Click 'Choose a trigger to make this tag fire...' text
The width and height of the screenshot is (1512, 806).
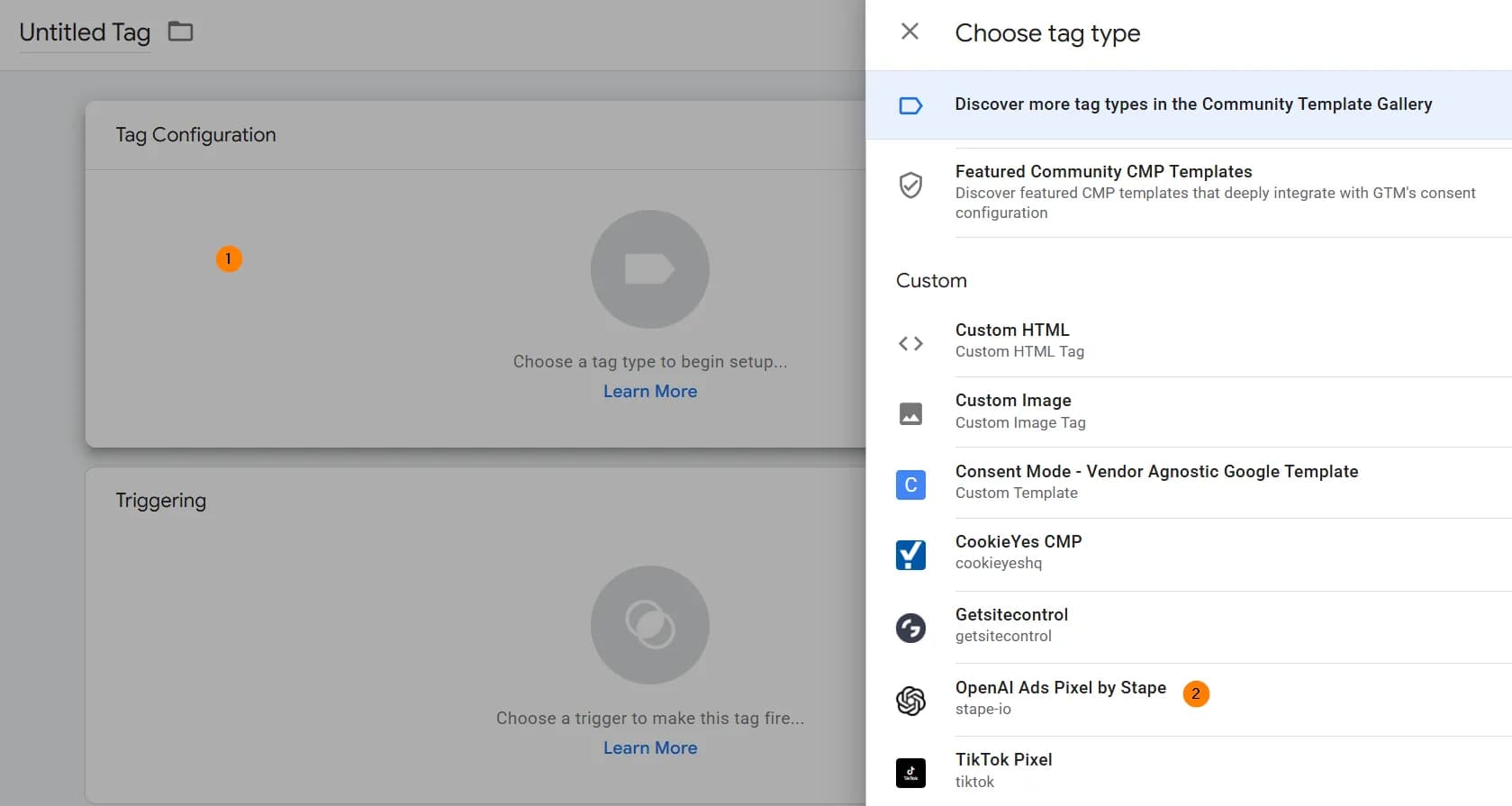(650, 718)
